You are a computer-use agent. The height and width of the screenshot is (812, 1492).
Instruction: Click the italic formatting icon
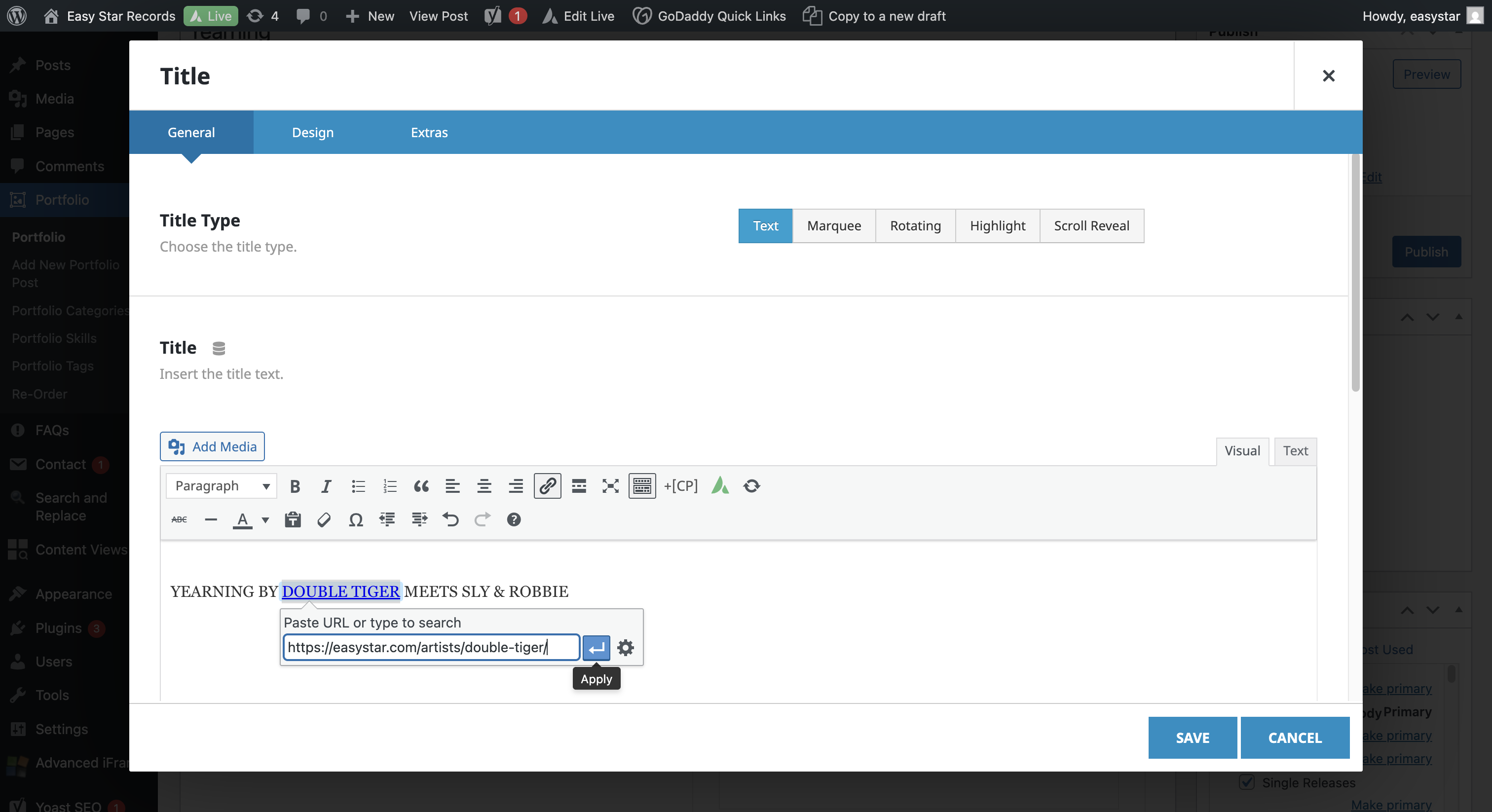pyautogui.click(x=326, y=486)
